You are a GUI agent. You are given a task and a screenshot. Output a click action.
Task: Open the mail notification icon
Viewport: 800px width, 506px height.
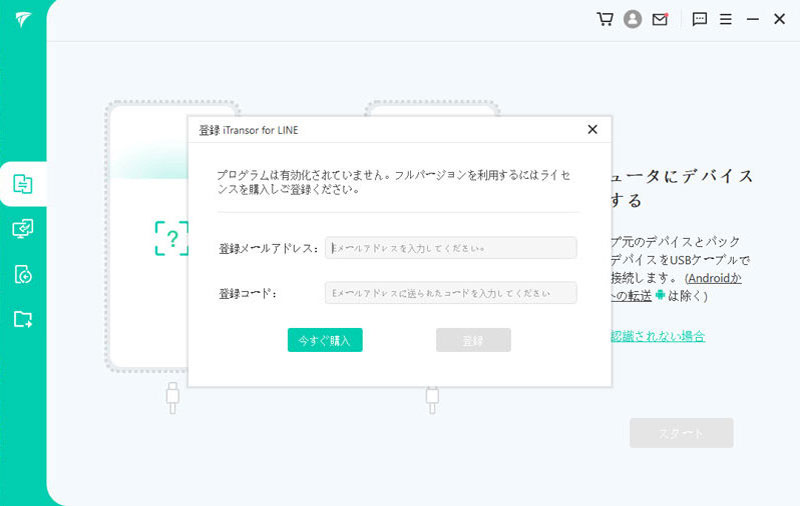(660, 19)
